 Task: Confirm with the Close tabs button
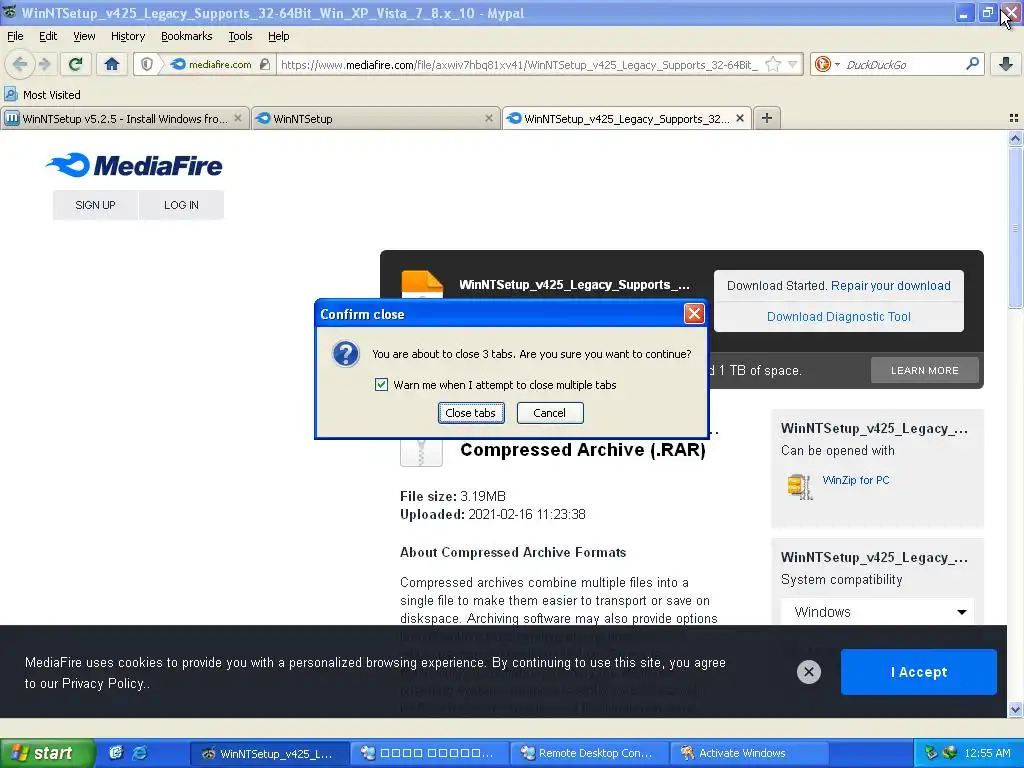coord(471,413)
